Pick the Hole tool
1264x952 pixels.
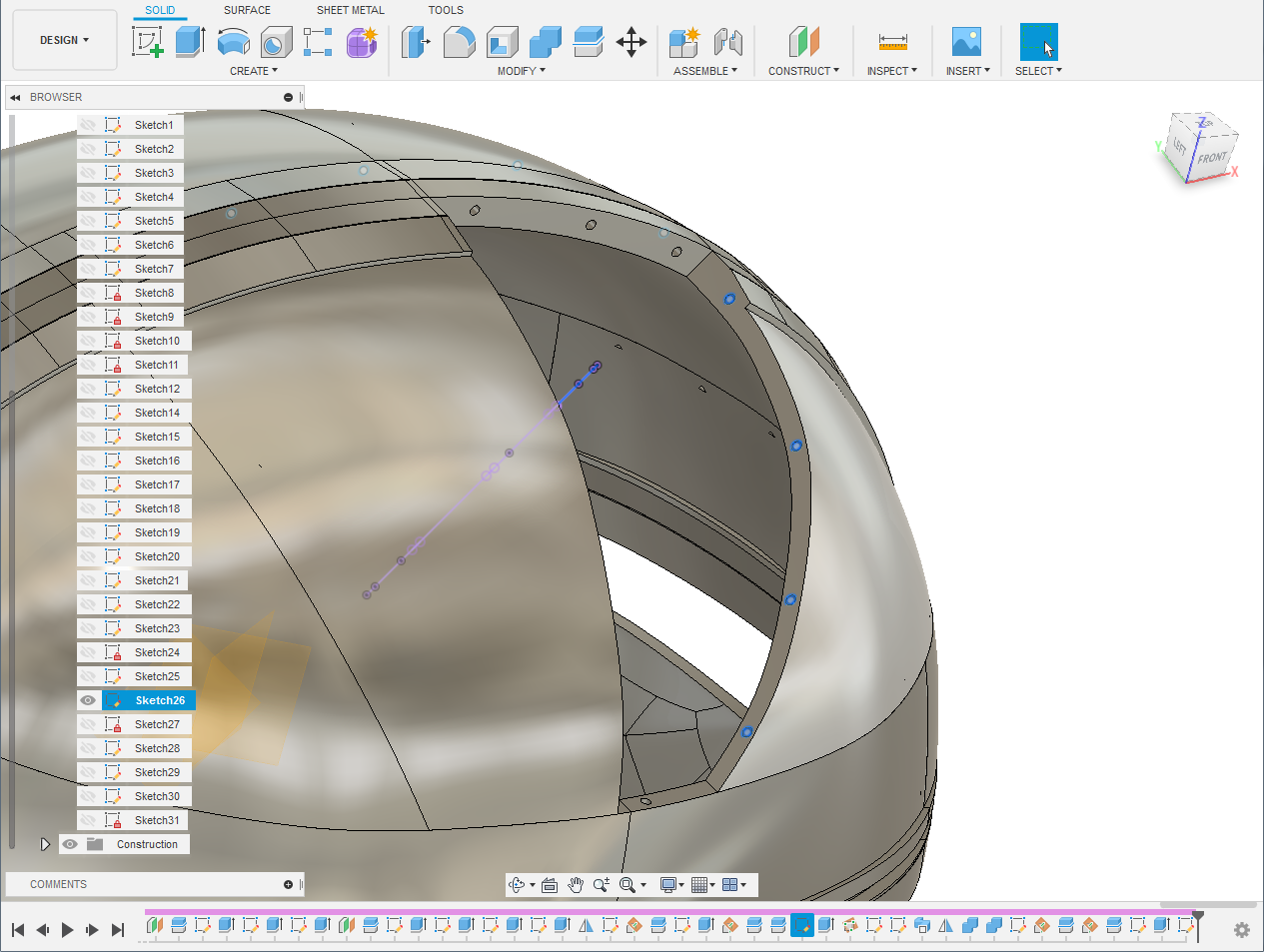276,42
